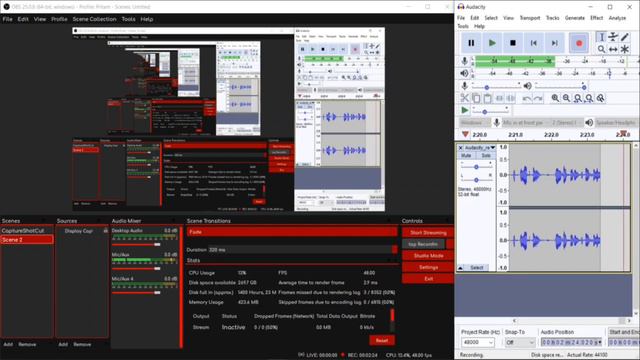Open the audio host dropdown in Audacity
The width and height of the screenshot is (640, 360).
tap(475, 122)
